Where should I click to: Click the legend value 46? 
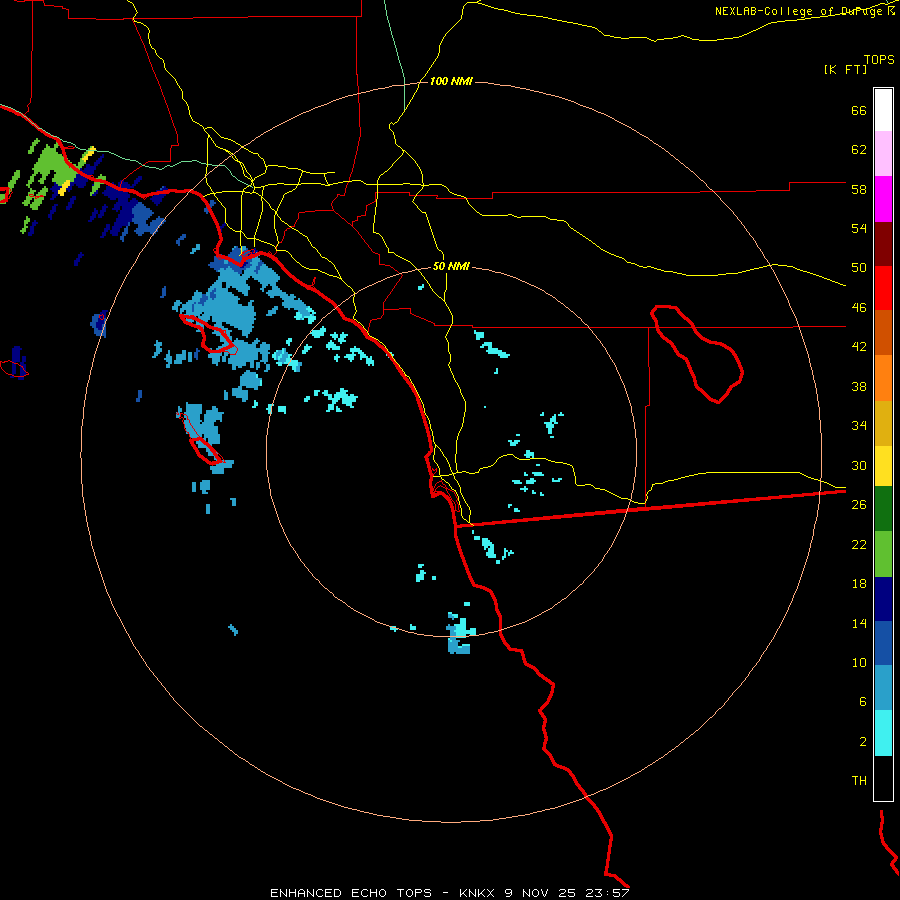[859, 308]
